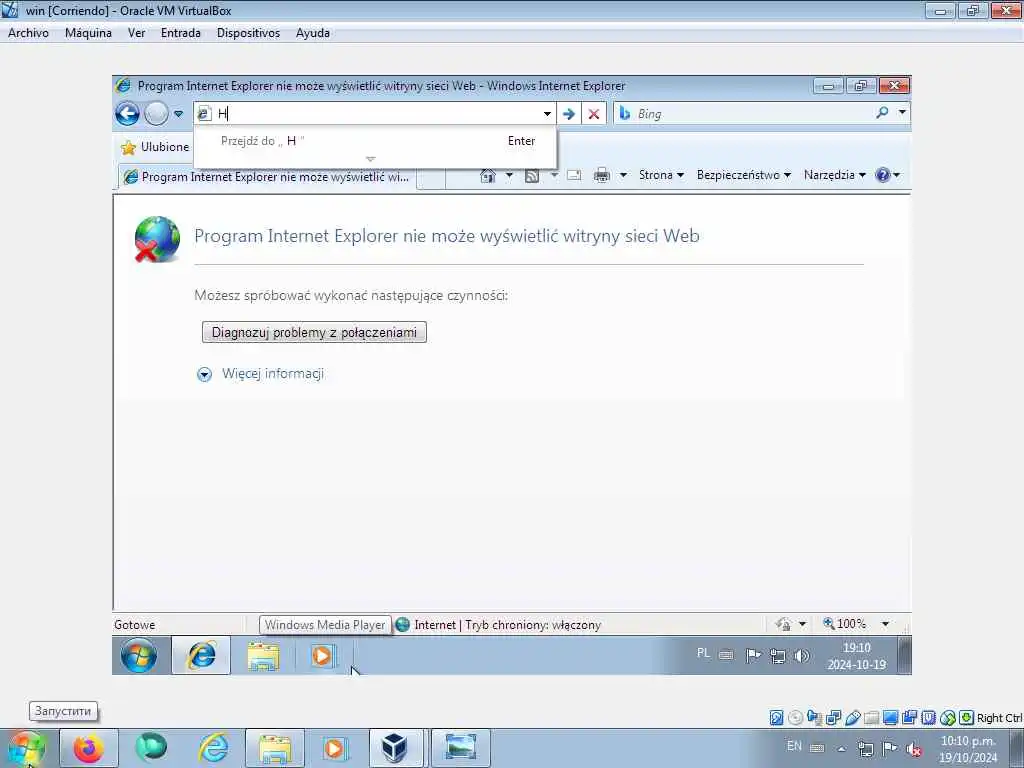Image resolution: width=1024 pixels, height=768 pixels.
Task: Open host taskbar VirtualBox cube icon
Action: coord(396,748)
